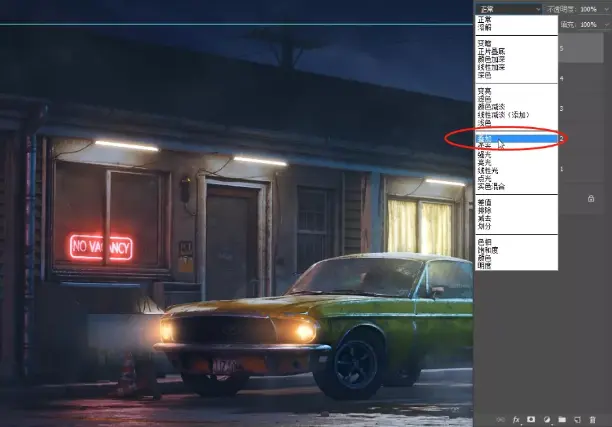Open the fill percentage dropdown arrow
The image size is (612, 427).
coord(606,25)
